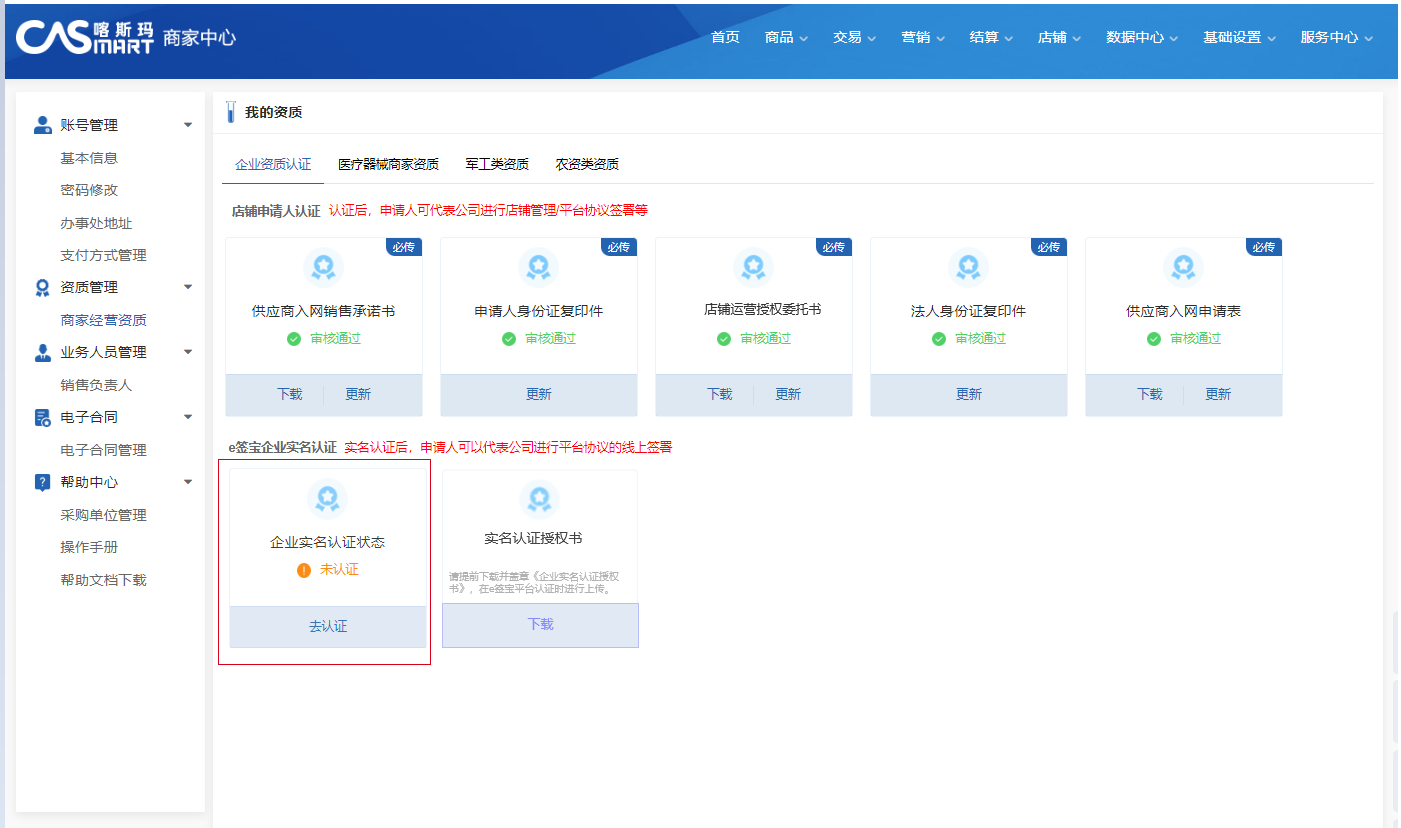This screenshot has width=1401, height=828.
Task: Click the 帮助中心 question mark icon
Action: 42,482
